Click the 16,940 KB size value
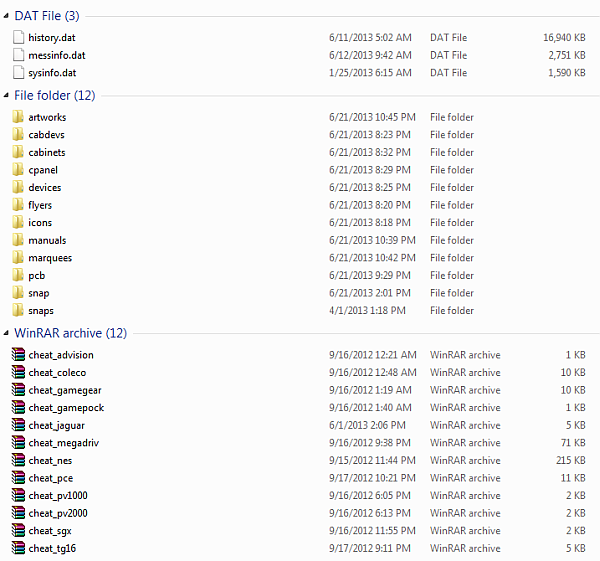Viewport: 600px width, 561px height. click(564, 38)
